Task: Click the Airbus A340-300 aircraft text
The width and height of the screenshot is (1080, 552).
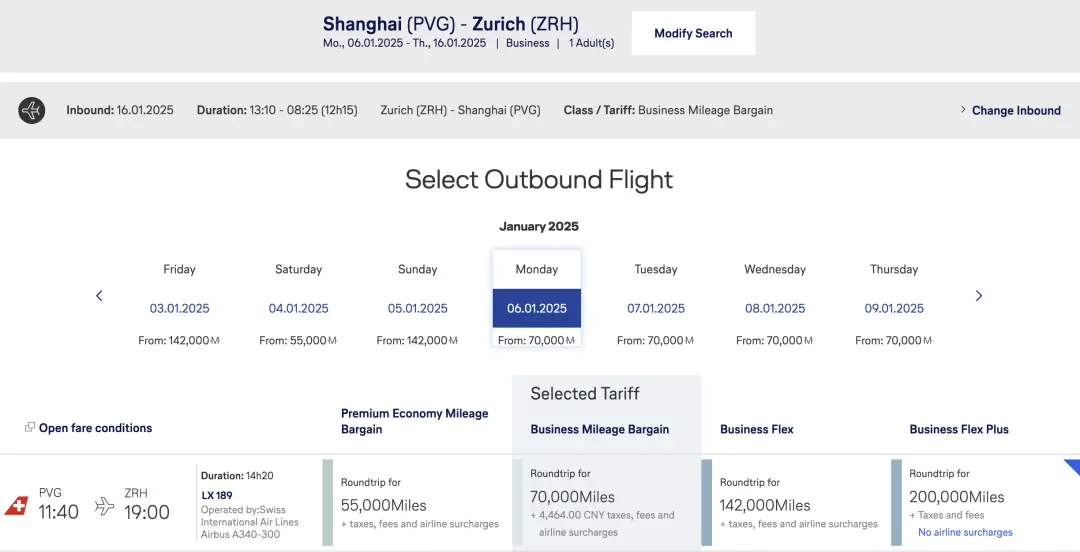Action: pyautogui.click(x=240, y=534)
